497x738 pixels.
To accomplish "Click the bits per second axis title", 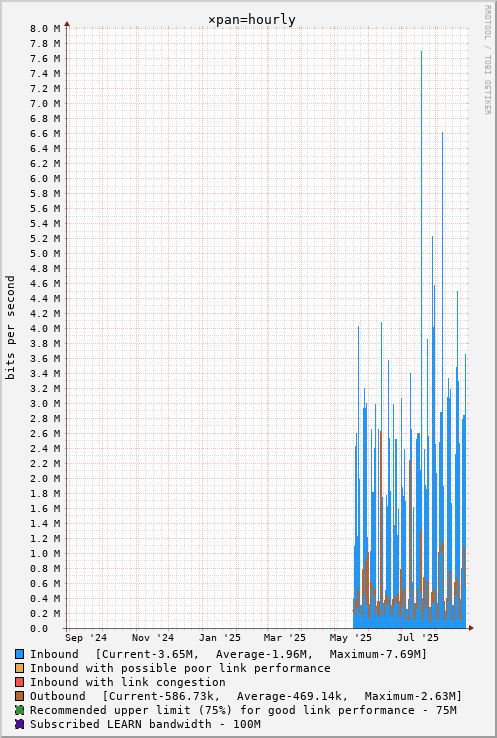I will click(x=10, y=328).
